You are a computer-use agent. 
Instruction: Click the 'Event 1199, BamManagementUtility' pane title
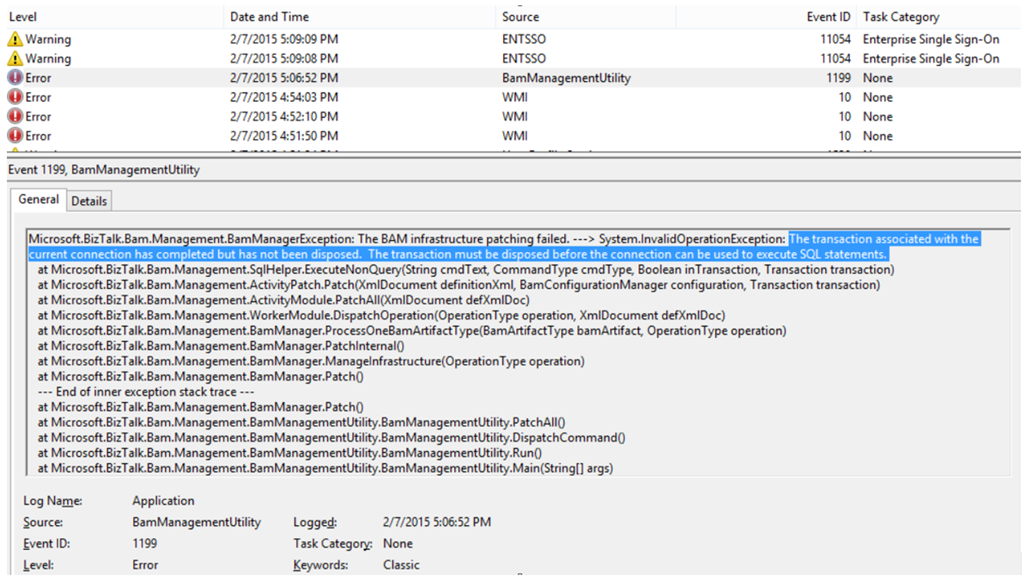click(x=104, y=170)
